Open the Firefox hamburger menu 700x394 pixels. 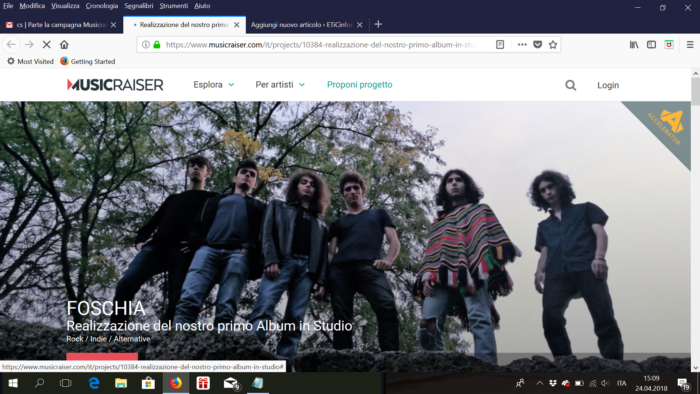tap(690, 45)
